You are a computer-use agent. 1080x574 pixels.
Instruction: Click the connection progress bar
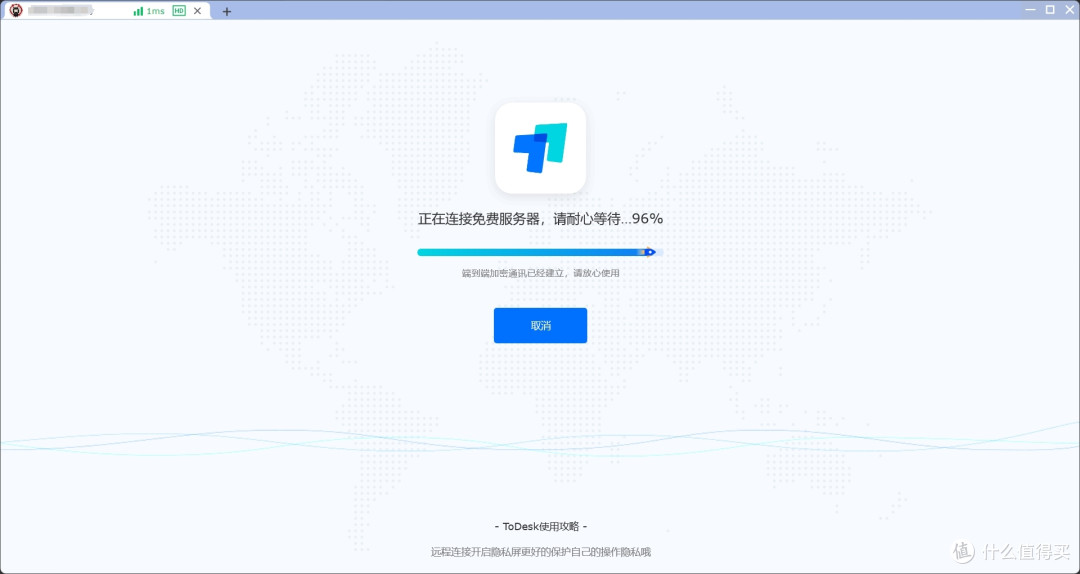point(540,252)
